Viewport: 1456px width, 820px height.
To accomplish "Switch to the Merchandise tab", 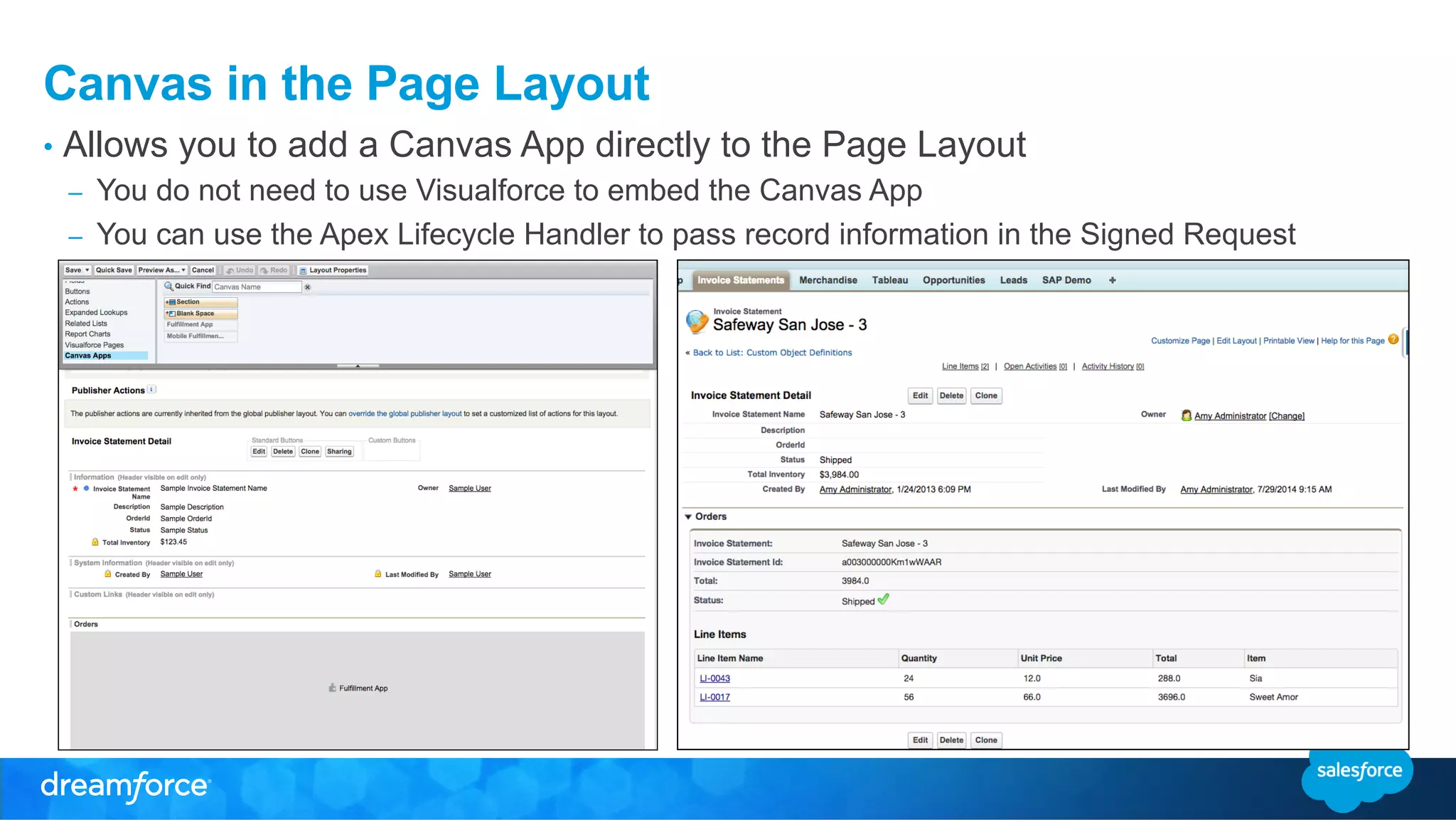I will click(x=828, y=280).
